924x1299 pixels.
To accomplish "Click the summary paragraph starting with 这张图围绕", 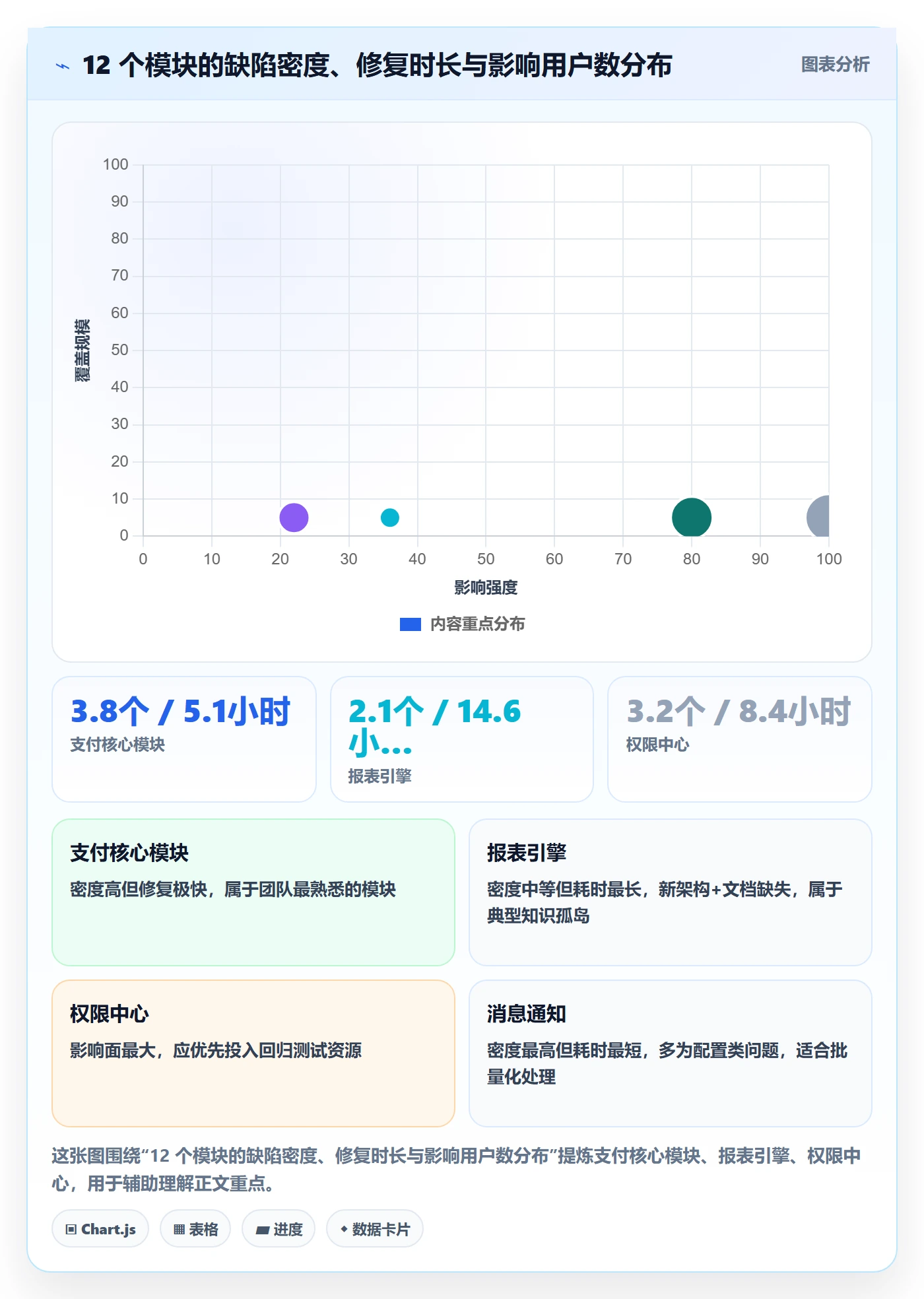I will [456, 1169].
